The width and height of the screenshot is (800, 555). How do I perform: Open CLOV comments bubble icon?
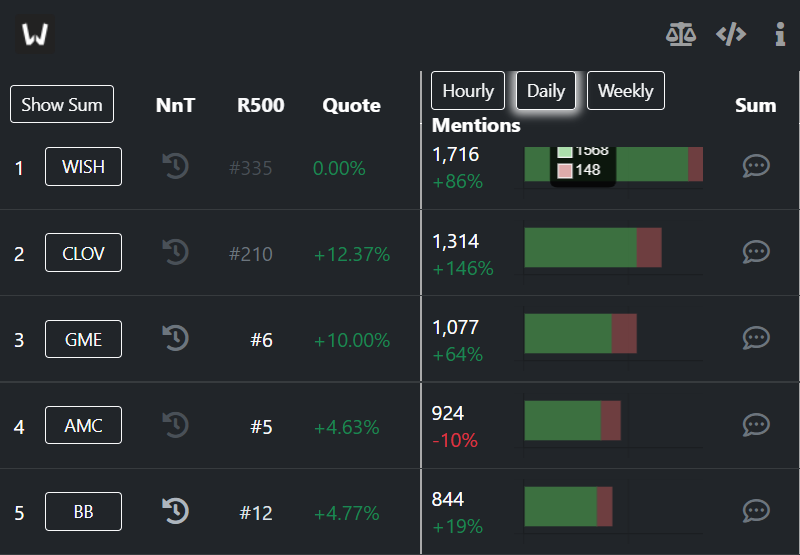pos(756,251)
